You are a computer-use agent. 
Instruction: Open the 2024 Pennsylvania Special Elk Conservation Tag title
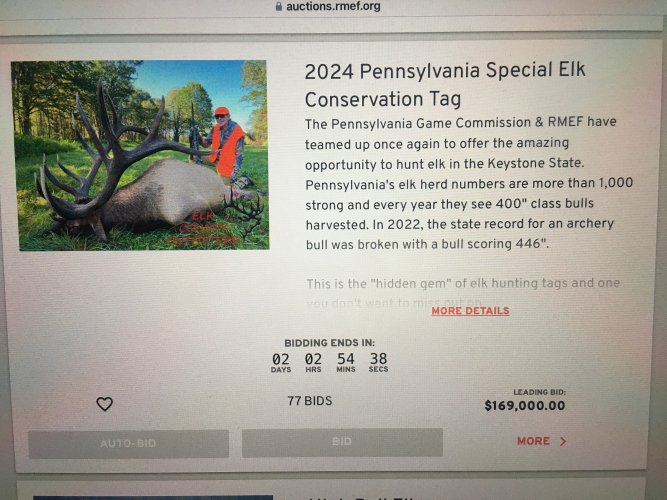[x=445, y=85]
